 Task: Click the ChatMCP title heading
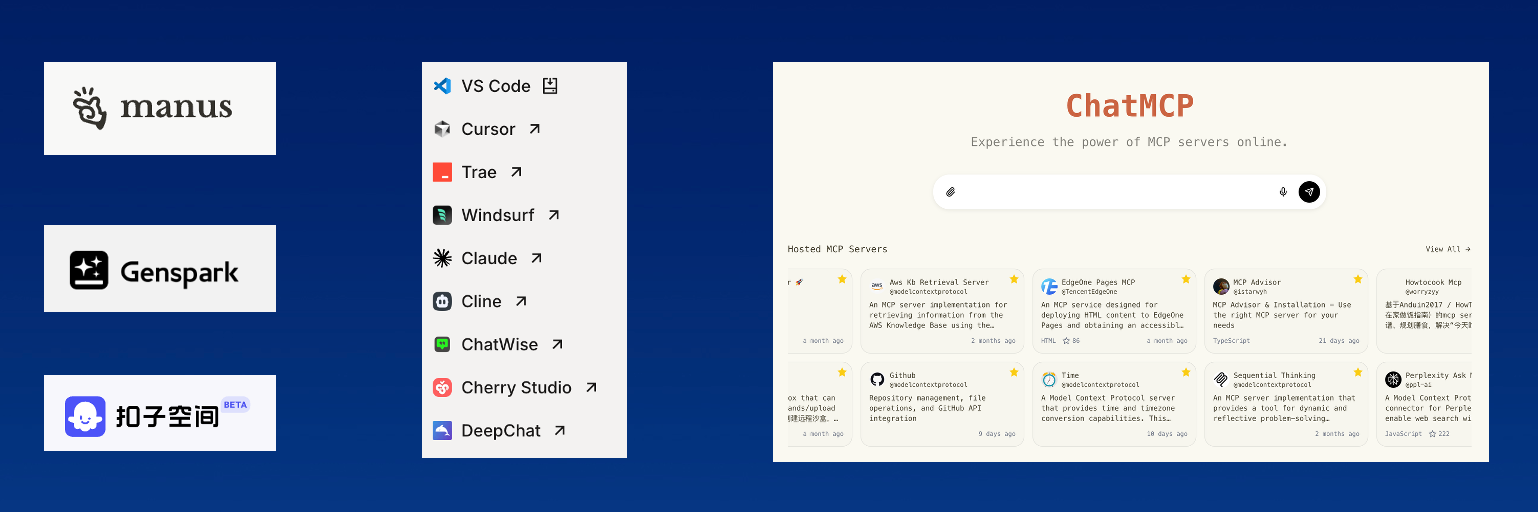pyautogui.click(x=1130, y=105)
